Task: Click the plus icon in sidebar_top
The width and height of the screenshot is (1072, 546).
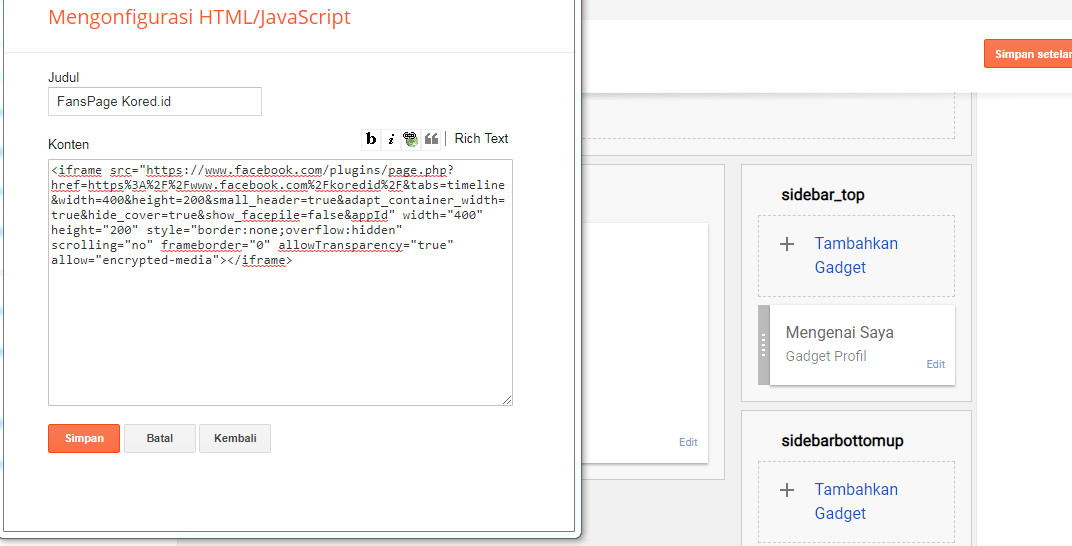Action: 787,244
